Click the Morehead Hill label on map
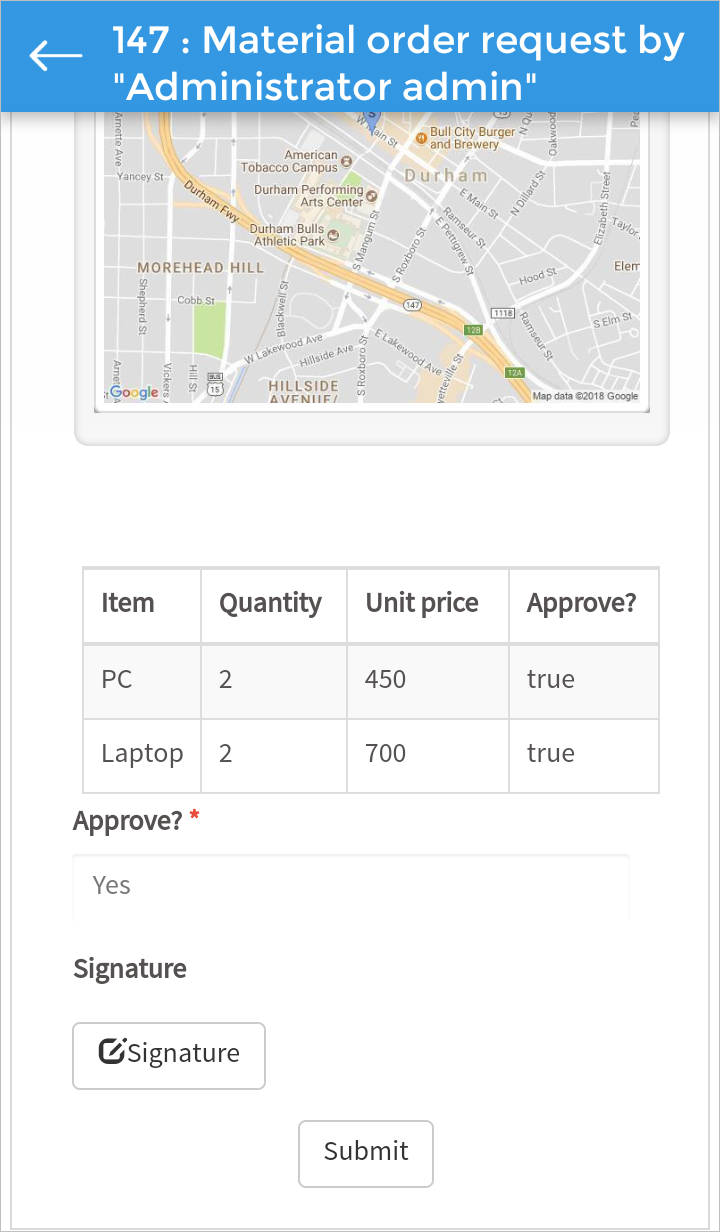Screen dimensions: 720x1232 click(200, 268)
